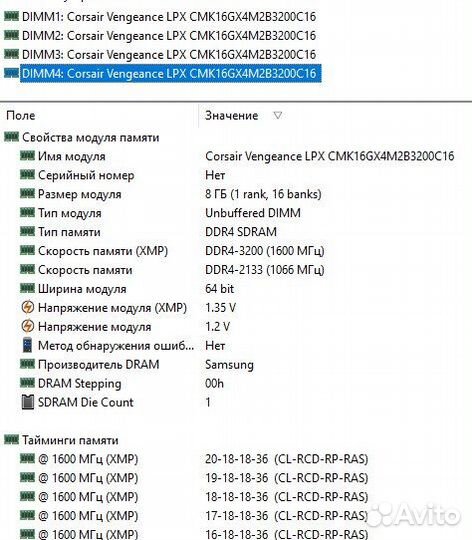Screen dimensions: 472x540
Task: Click the memory icon beside DIMM3
Action: [x=11, y=54]
